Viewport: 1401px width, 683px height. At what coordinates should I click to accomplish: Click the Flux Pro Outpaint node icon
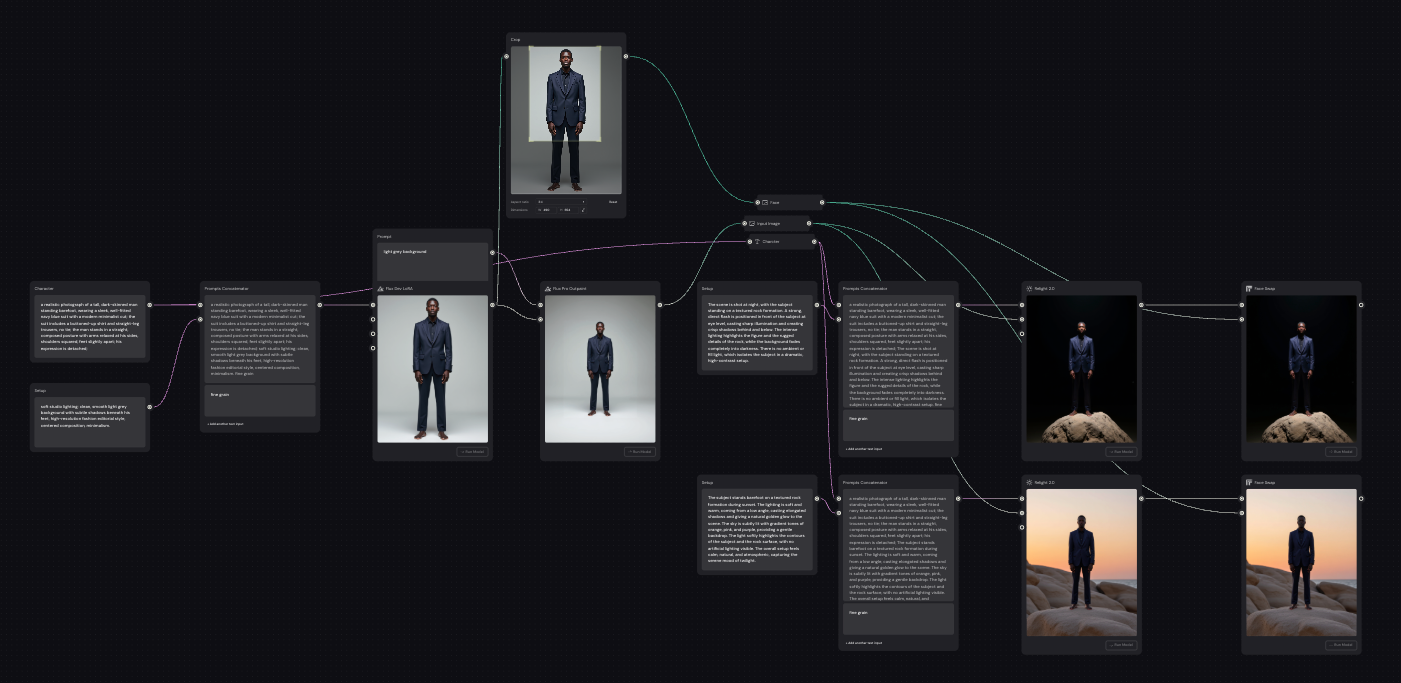point(548,288)
